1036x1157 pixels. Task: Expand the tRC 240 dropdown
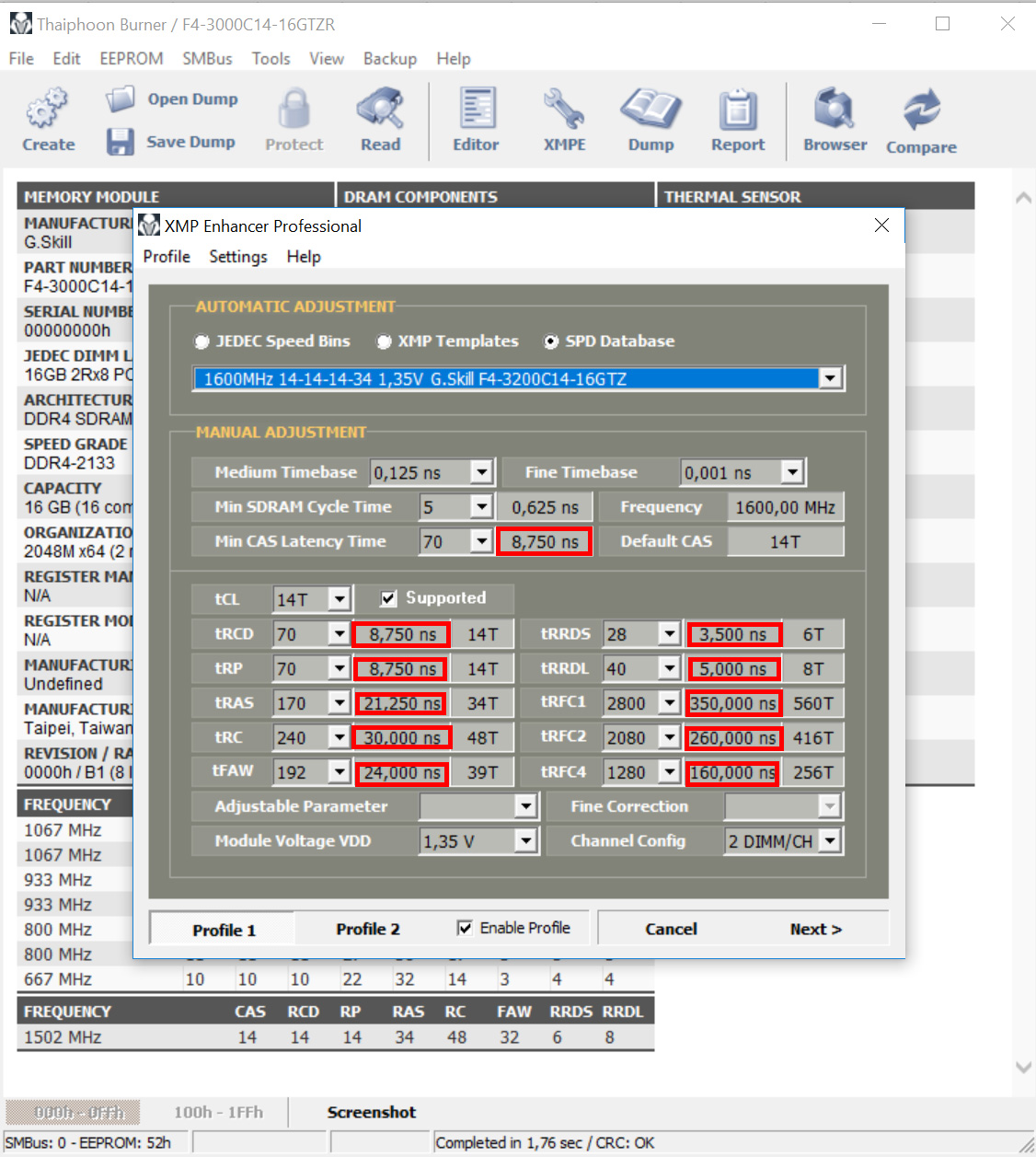coord(340,738)
